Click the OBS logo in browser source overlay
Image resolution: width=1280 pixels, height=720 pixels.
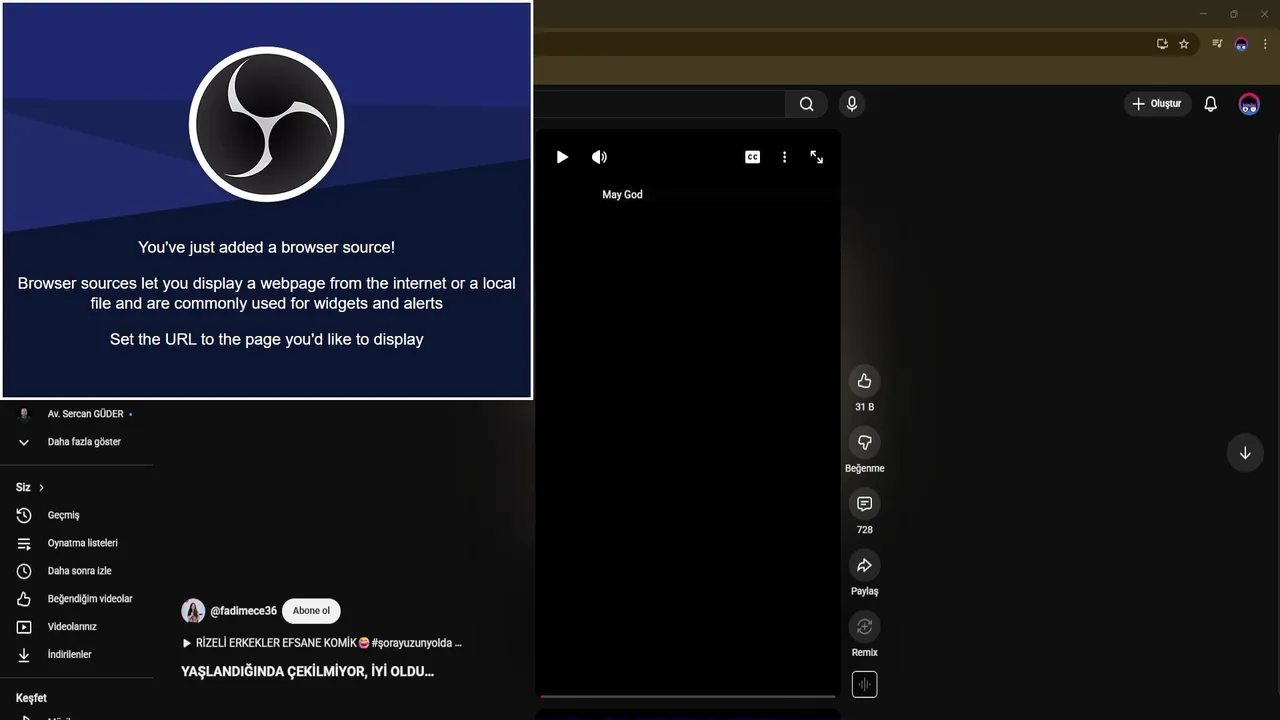click(266, 124)
